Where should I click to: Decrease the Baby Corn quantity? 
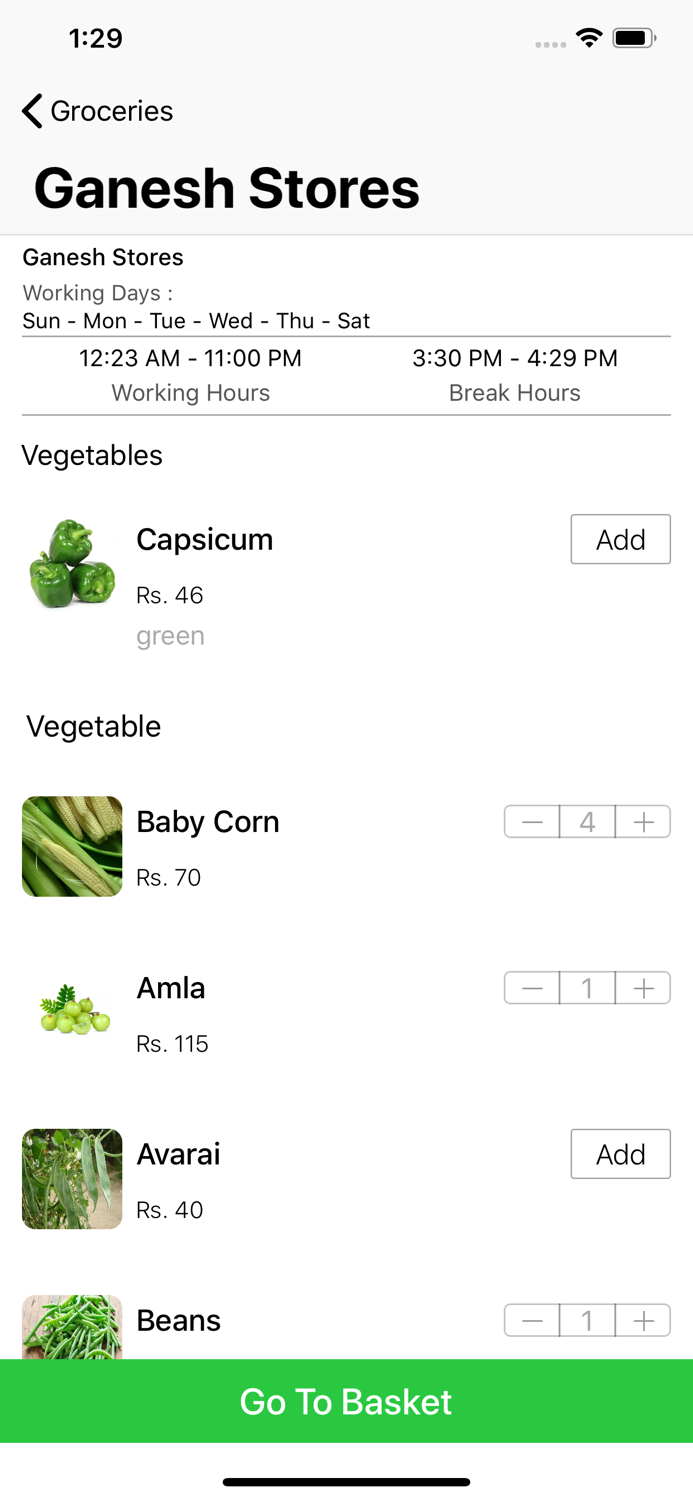(x=531, y=821)
